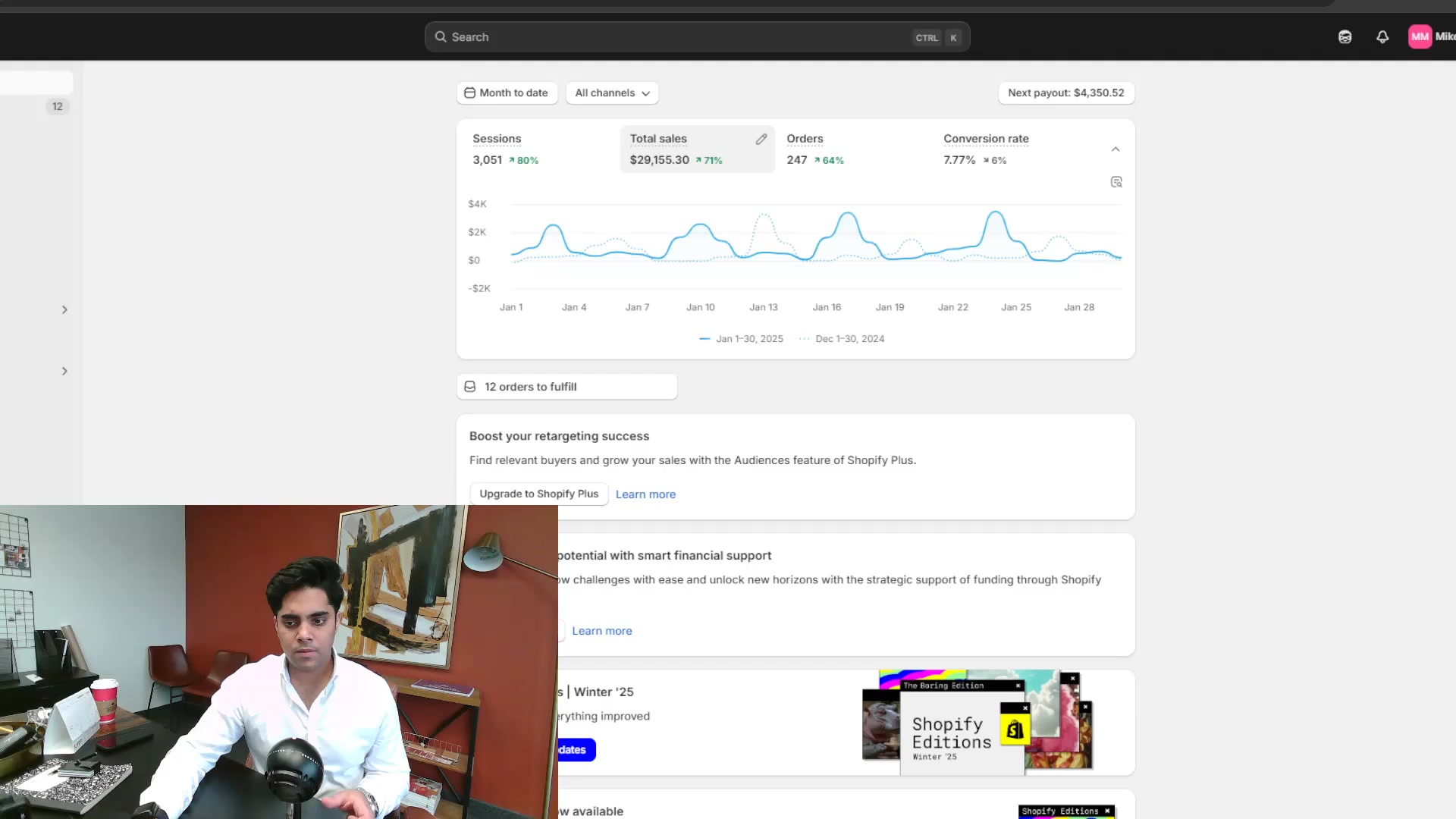The image size is (1456, 819).
Task: Click Upgrade to Shopify Plus
Action: point(538,494)
